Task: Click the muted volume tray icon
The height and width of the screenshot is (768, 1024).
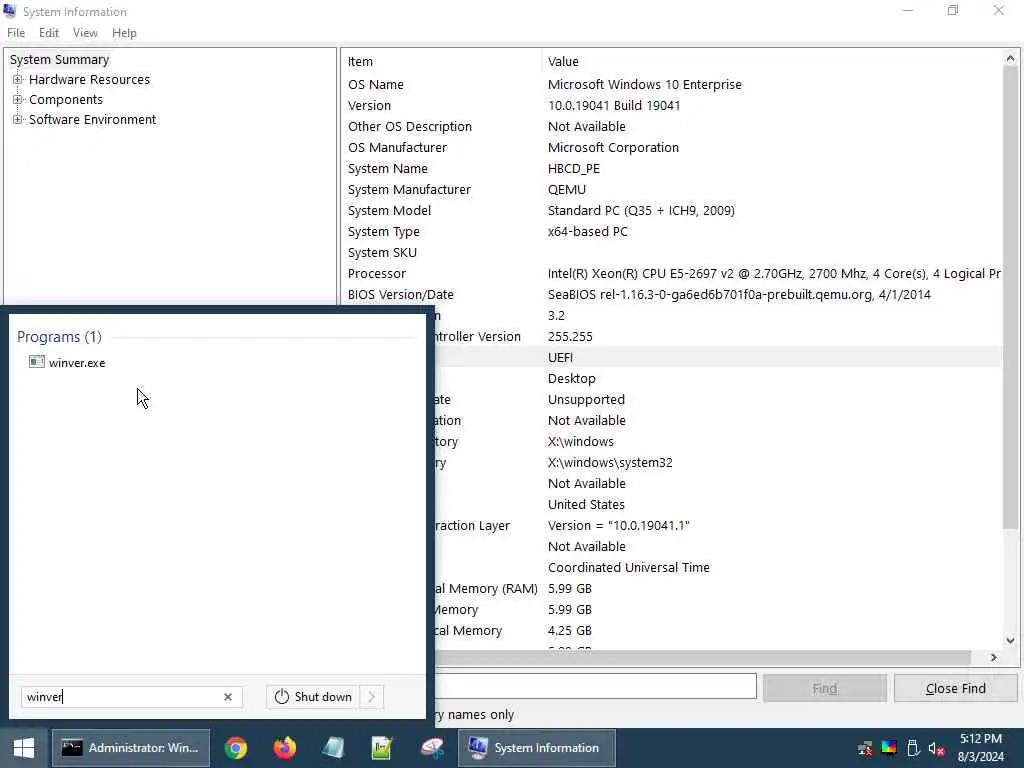Action: (x=936, y=748)
